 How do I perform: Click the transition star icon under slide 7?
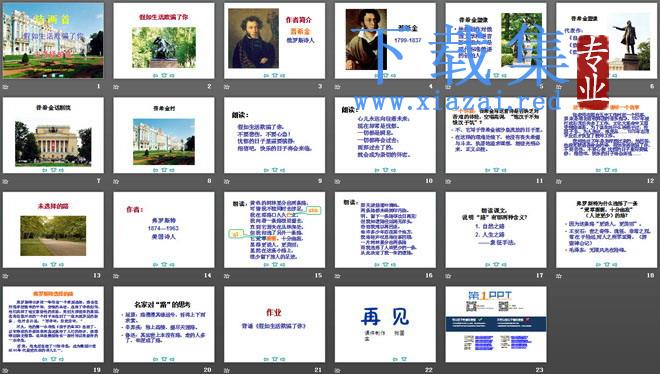[x=5, y=182]
